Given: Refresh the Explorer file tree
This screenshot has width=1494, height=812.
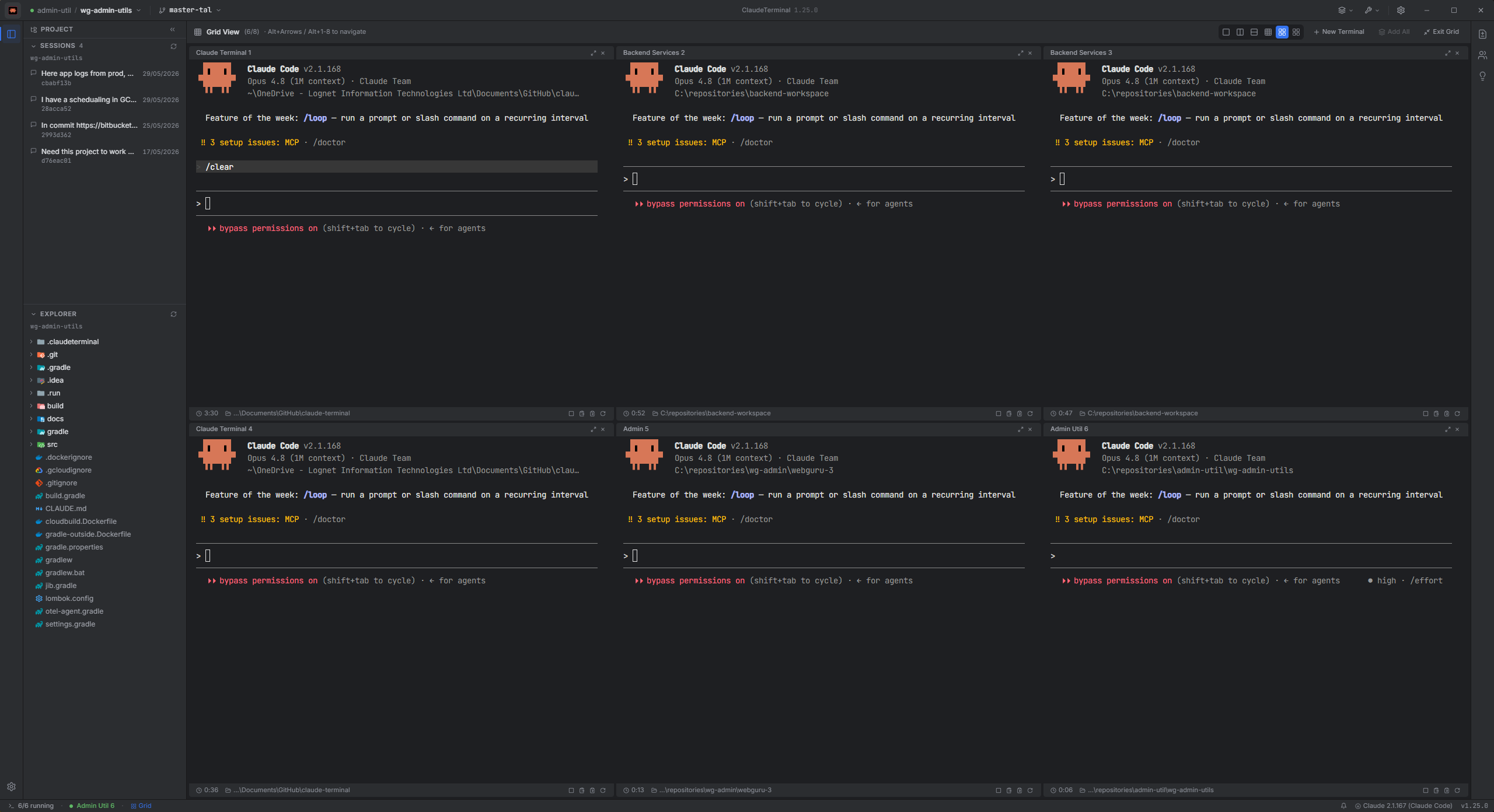Looking at the screenshot, I should click(173, 314).
